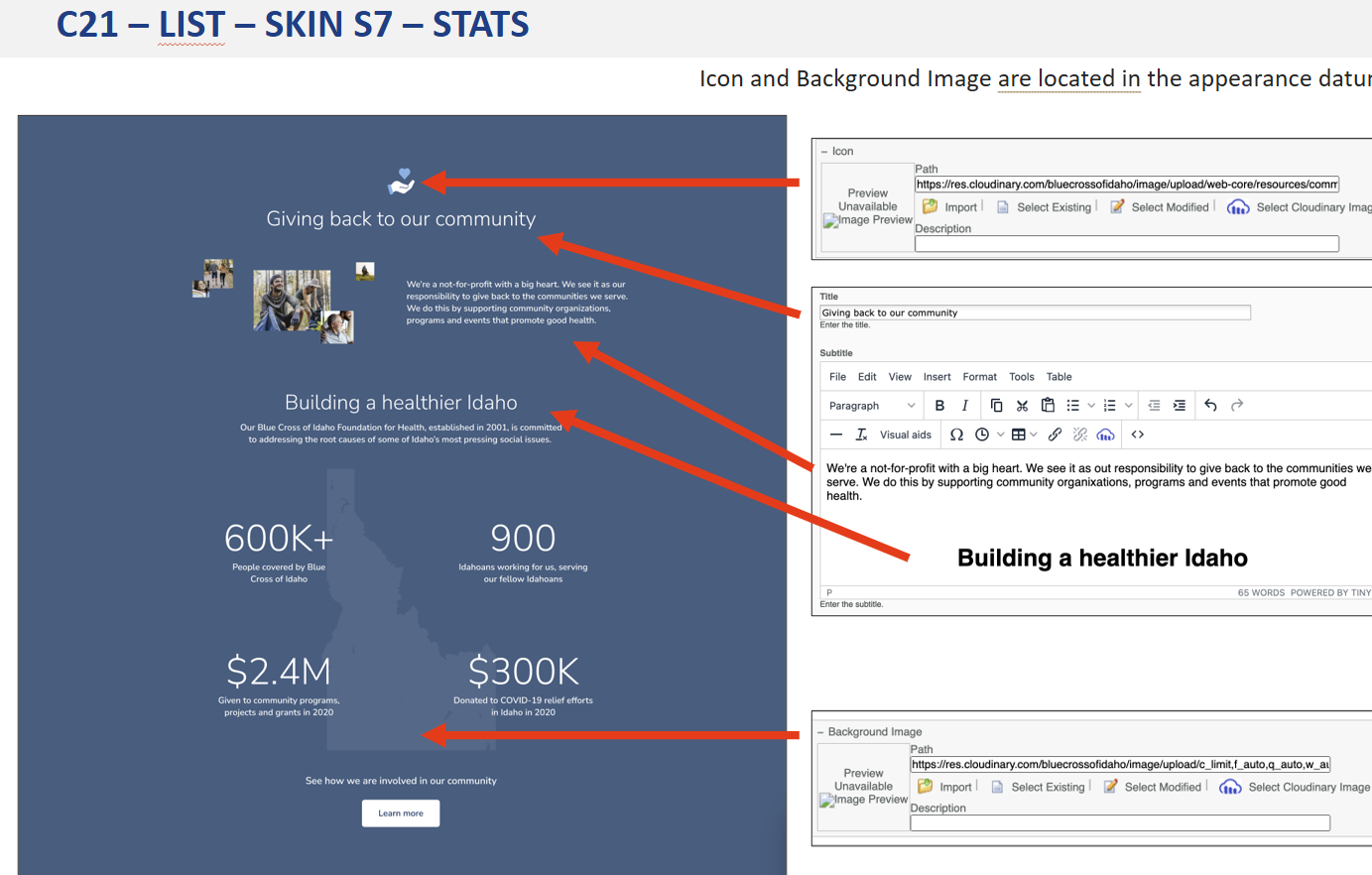Expand date/time format dropdown arrow
The image size is (1372, 875).
click(x=1000, y=435)
